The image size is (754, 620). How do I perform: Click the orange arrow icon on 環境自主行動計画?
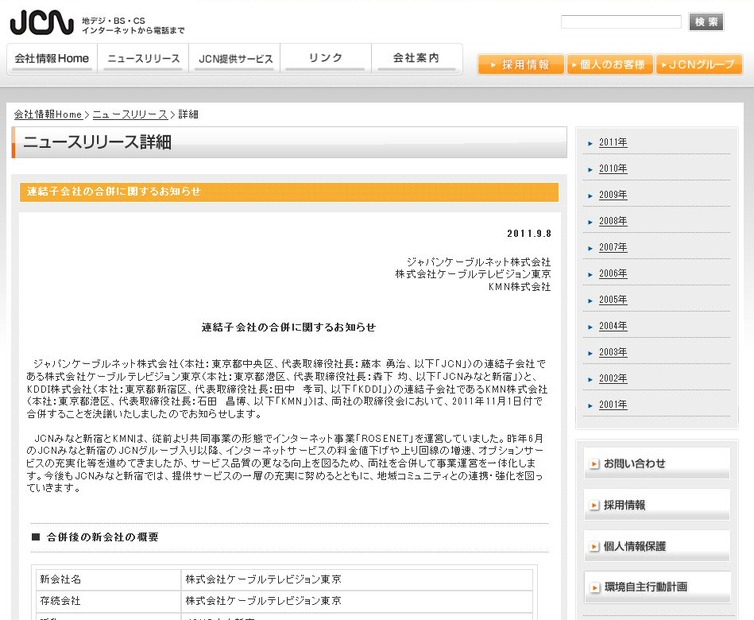(x=594, y=588)
